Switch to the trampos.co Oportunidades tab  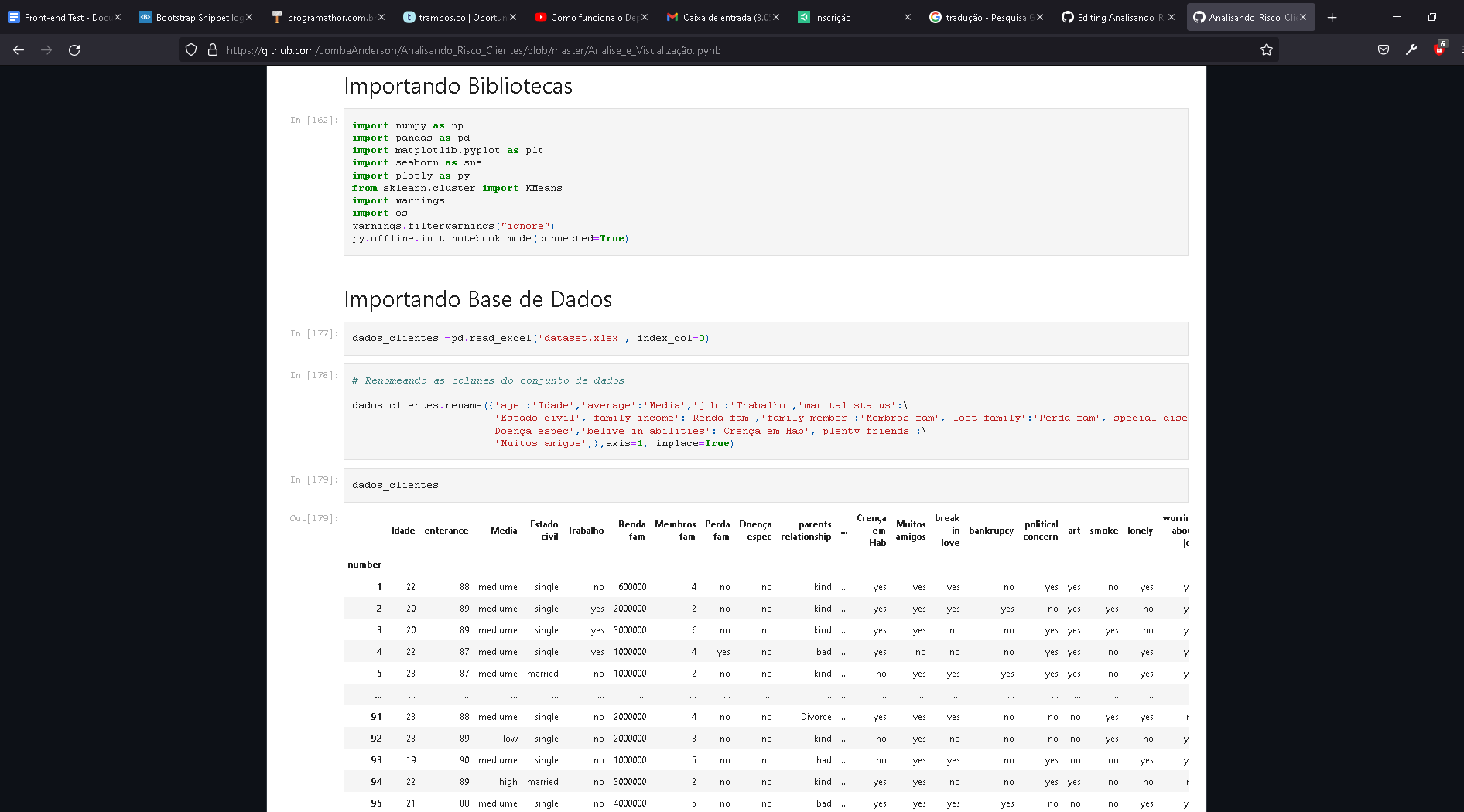coord(460,17)
